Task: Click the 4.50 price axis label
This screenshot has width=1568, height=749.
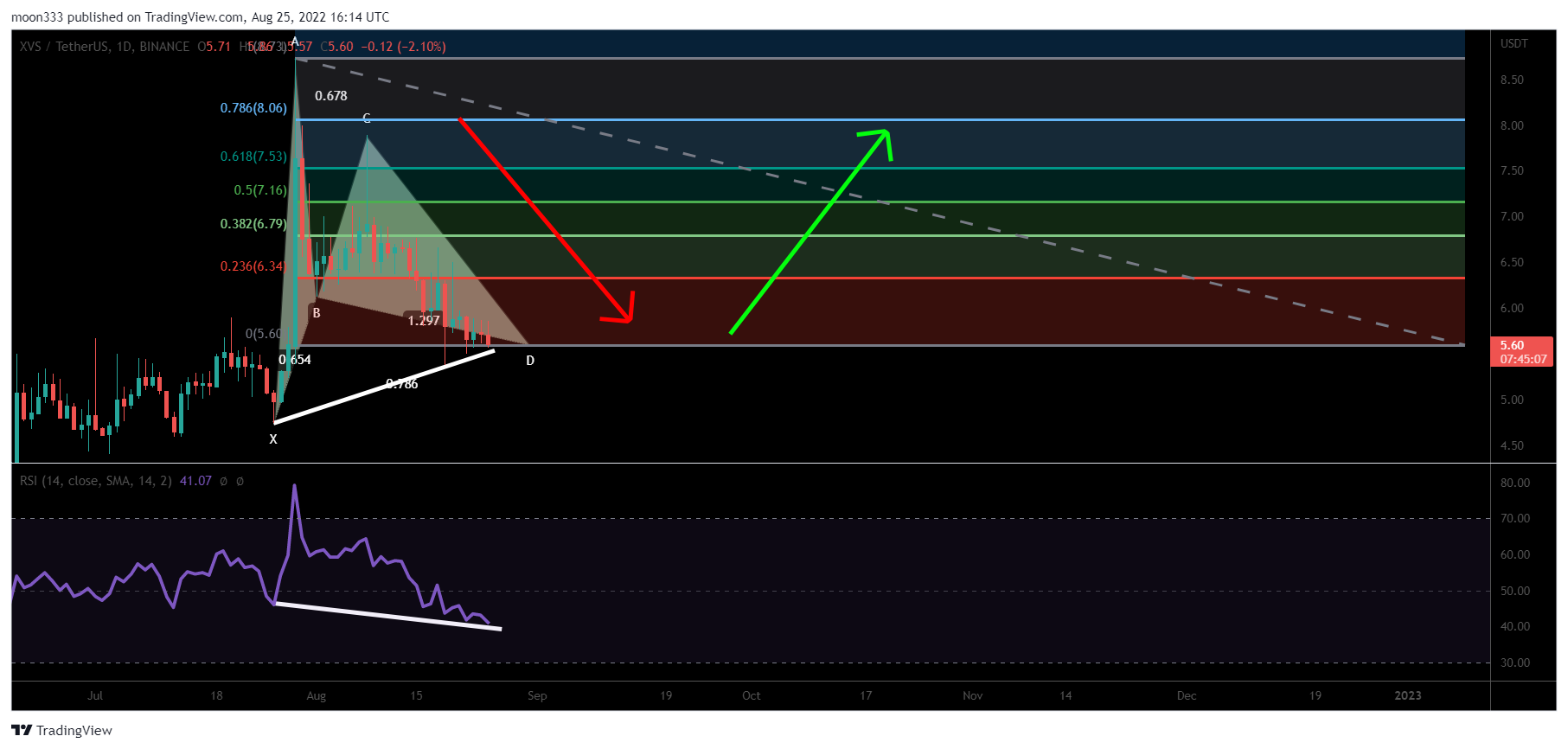Action: point(1513,446)
